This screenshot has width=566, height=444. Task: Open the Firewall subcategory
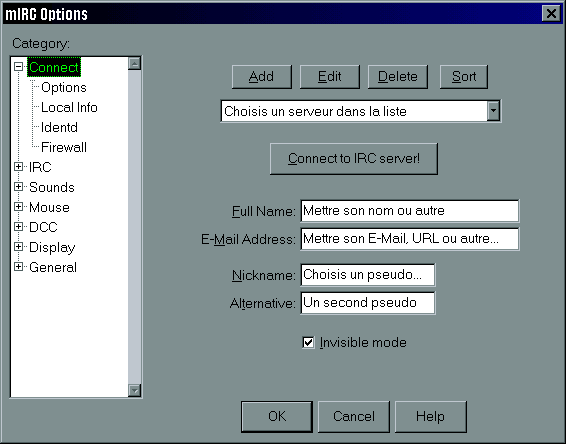[64, 147]
